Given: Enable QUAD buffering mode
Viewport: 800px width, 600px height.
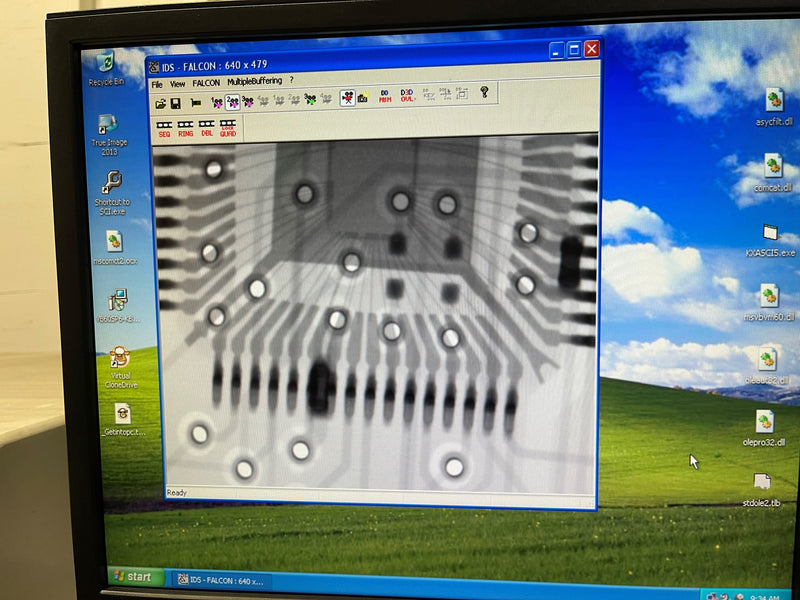Looking at the screenshot, I should [x=227, y=127].
